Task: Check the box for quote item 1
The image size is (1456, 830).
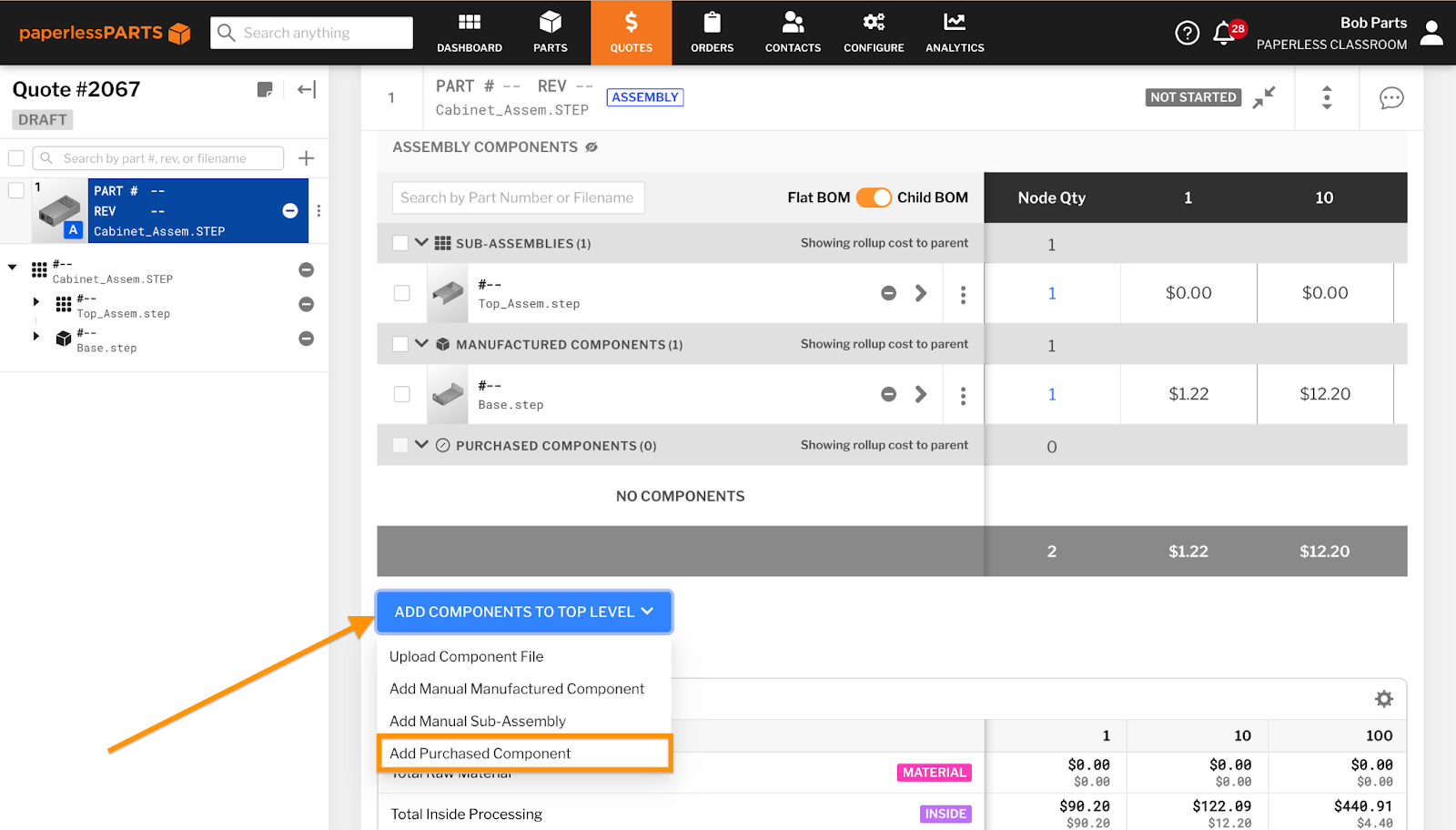Action: tap(16, 190)
